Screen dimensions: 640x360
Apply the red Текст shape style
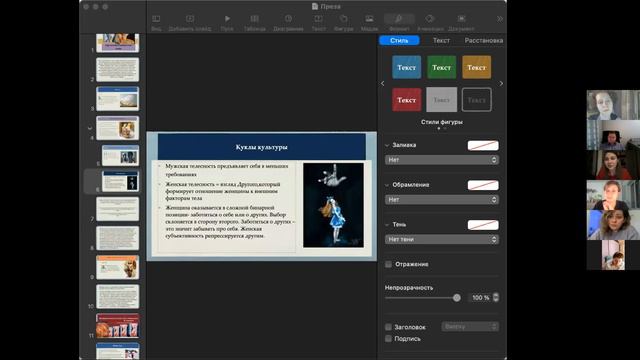coord(407,100)
